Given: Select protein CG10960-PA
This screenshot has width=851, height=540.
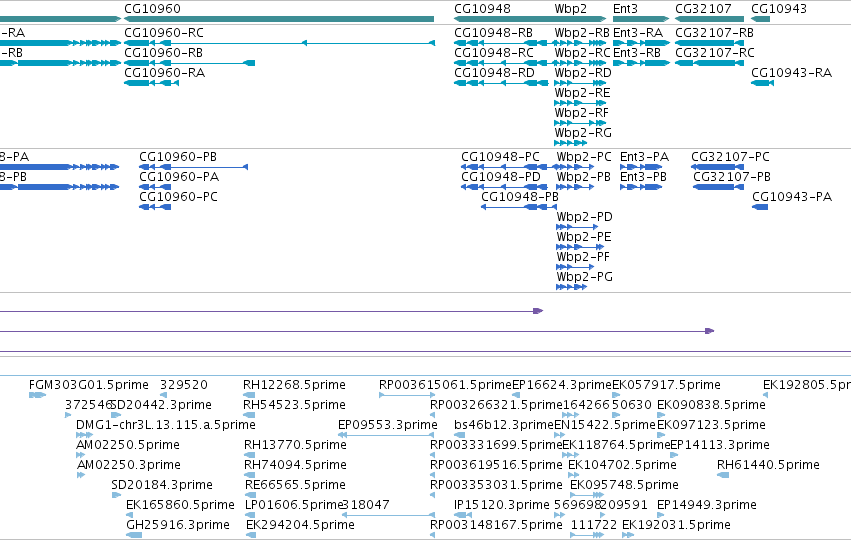Looking at the screenshot, I should pyautogui.click(x=179, y=177).
